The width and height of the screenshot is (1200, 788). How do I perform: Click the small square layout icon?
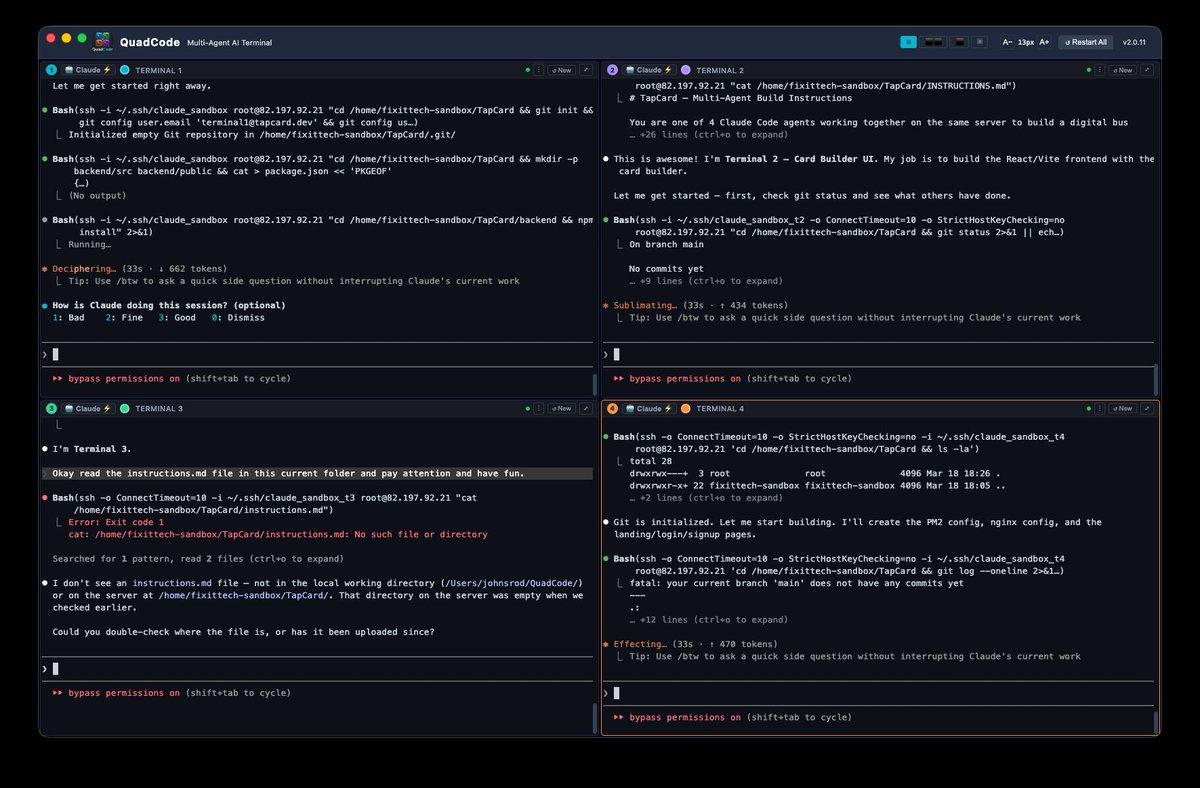[x=980, y=42]
